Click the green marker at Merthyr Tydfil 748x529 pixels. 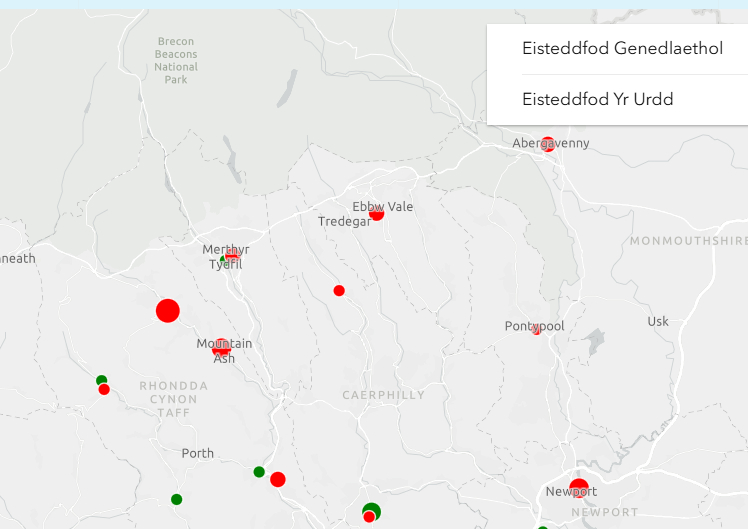click(x=223, y=260)
